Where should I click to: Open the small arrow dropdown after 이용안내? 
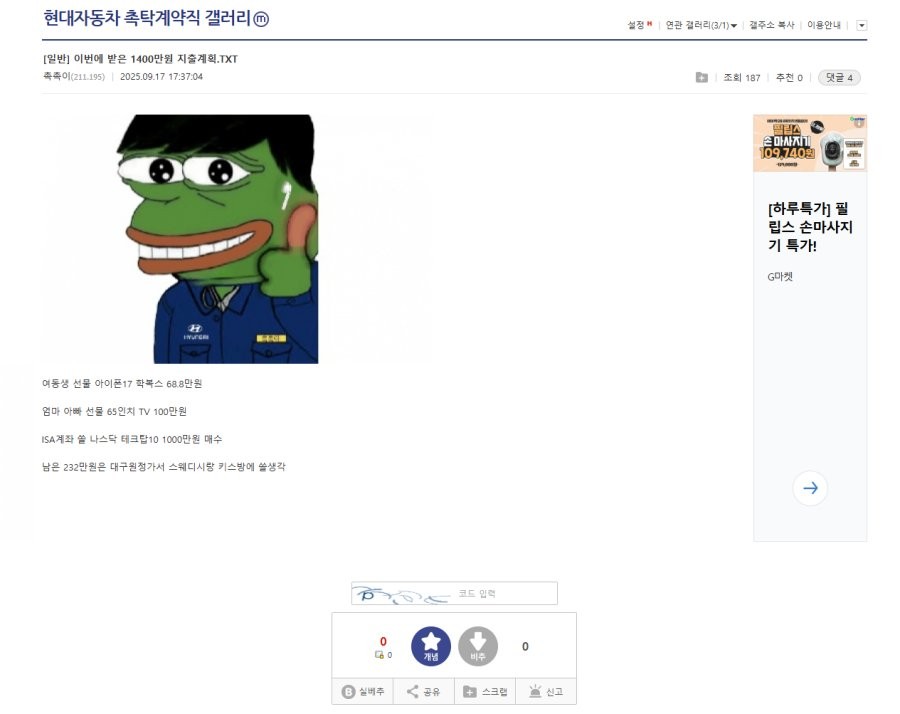pyautogui.click(x=861, y=25)
